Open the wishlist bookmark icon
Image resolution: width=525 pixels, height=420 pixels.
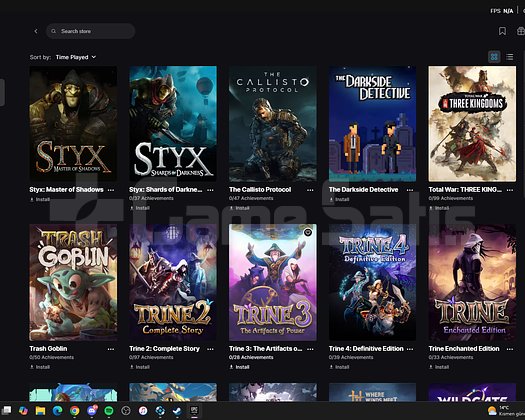coord(502,31)
